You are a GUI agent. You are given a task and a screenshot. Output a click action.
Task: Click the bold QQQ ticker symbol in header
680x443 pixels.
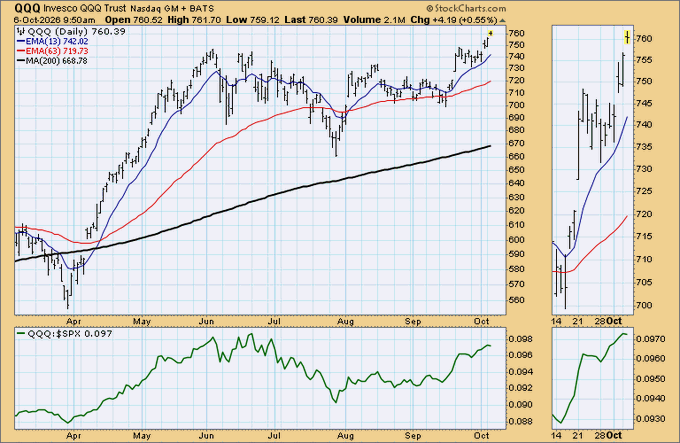[27, 8]
